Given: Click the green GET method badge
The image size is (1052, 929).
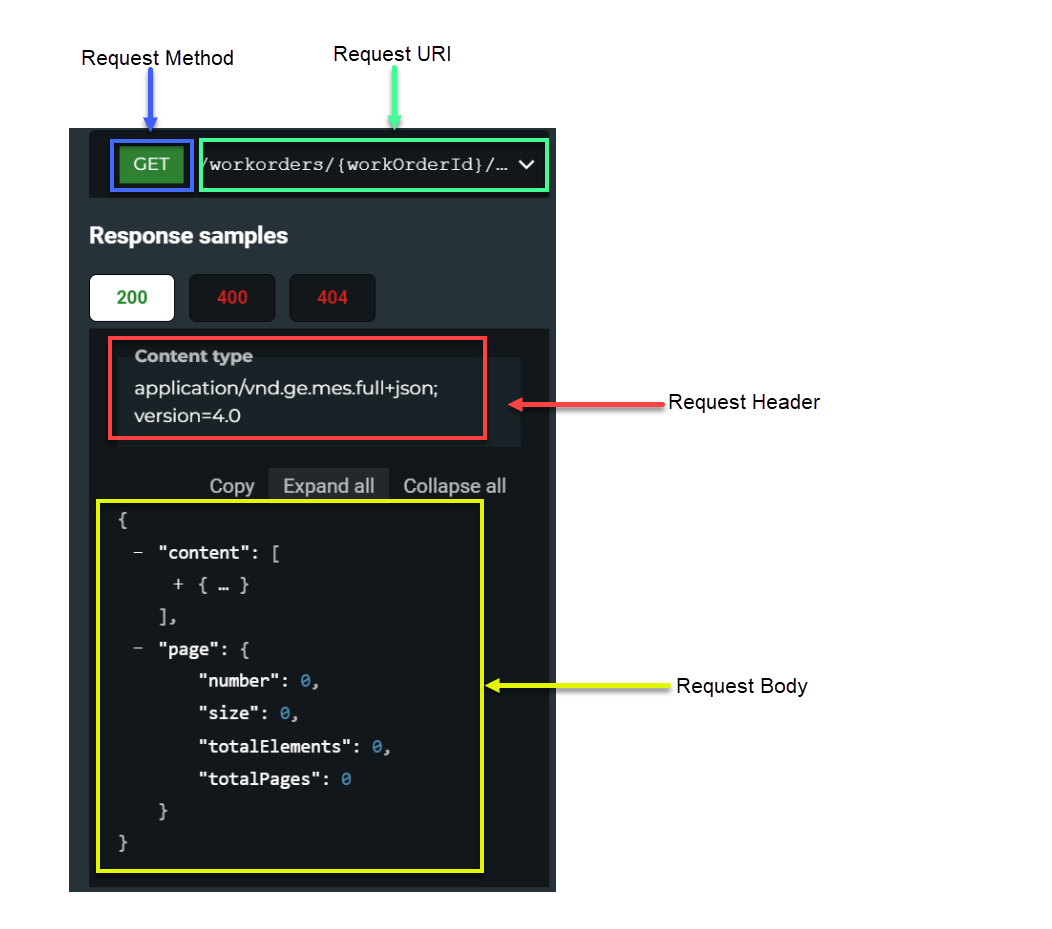Looking at the screenshot, I should (x=151, y=164).
